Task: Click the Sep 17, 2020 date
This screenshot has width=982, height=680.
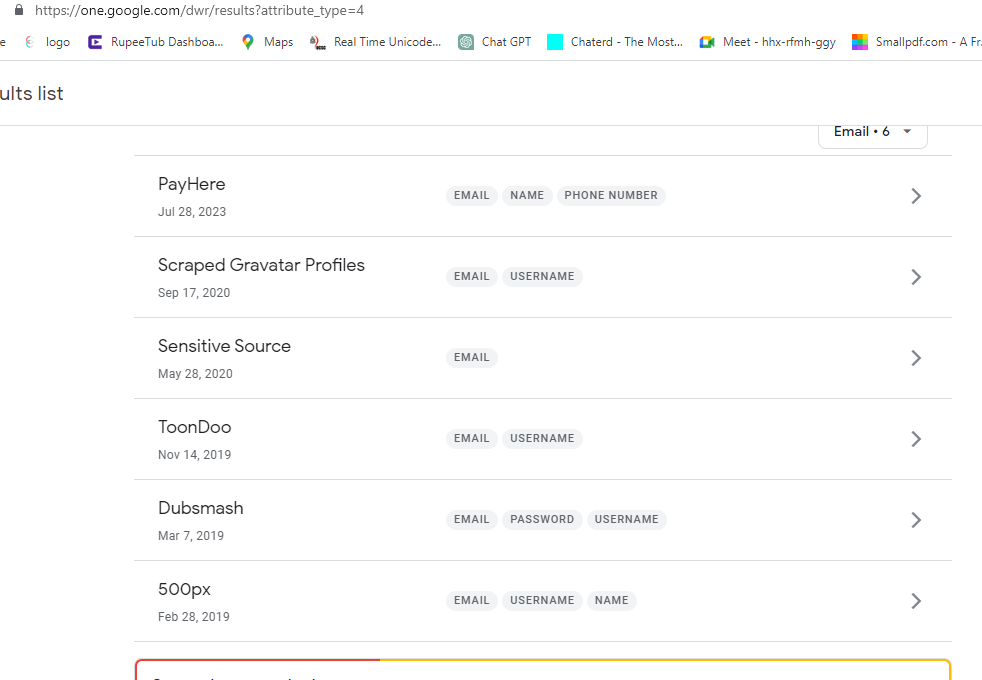Action: (194, 292)
